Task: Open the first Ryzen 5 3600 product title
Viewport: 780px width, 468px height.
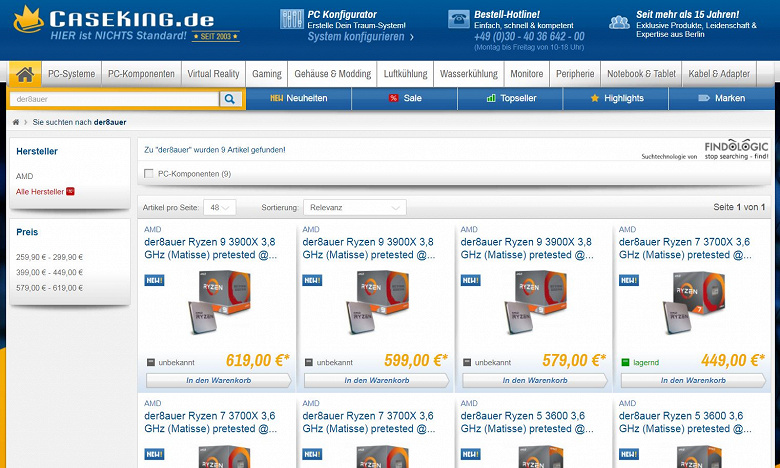Action: point(527,422)
